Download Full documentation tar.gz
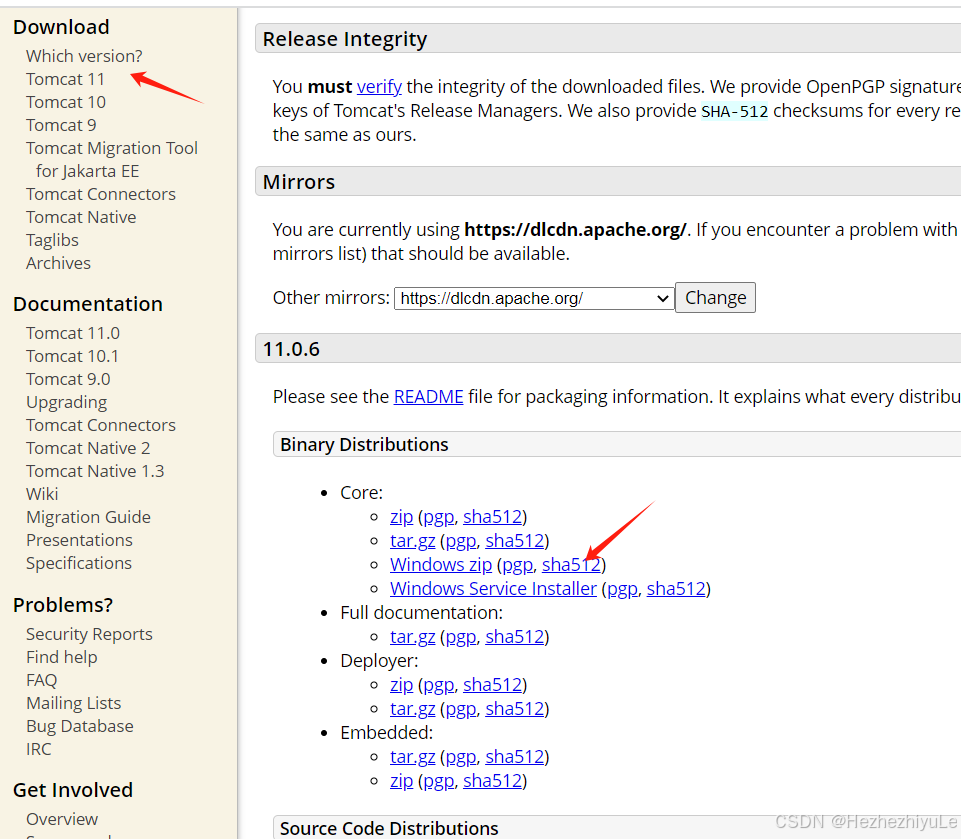The width and height of the screenshot is (961, 839). [412, 637]
